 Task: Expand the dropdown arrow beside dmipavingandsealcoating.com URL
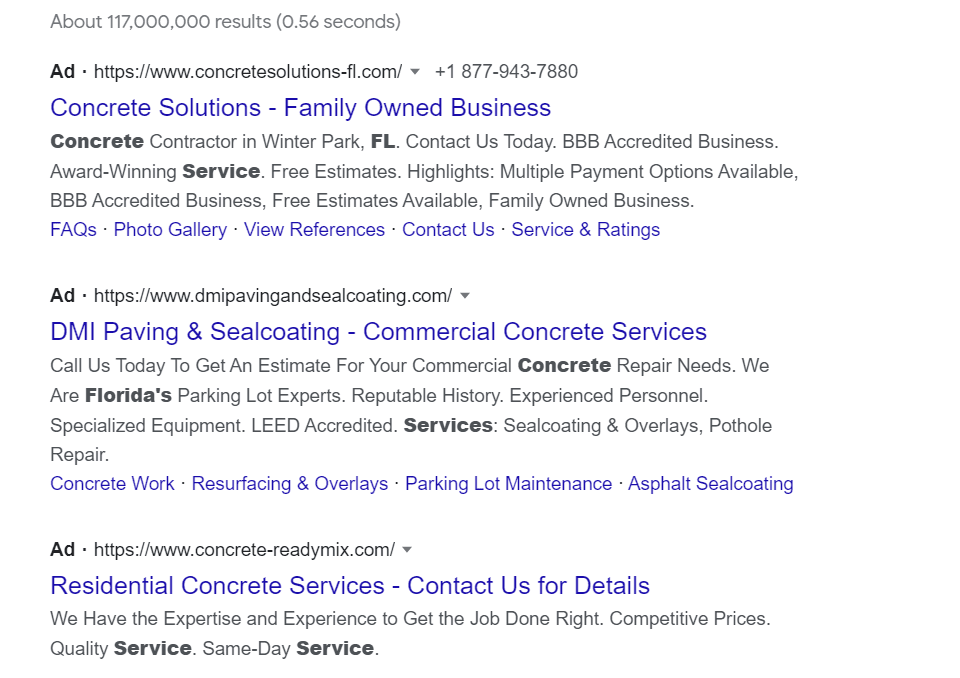click(x=465, y=296)
